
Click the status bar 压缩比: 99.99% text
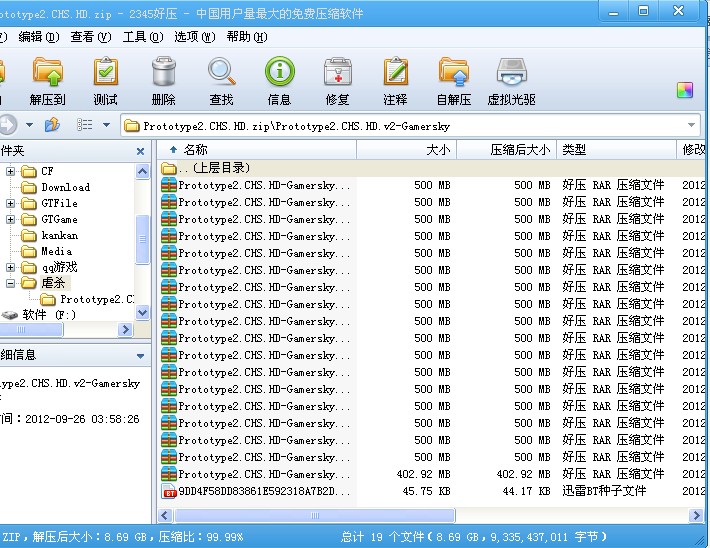[200, 537]
